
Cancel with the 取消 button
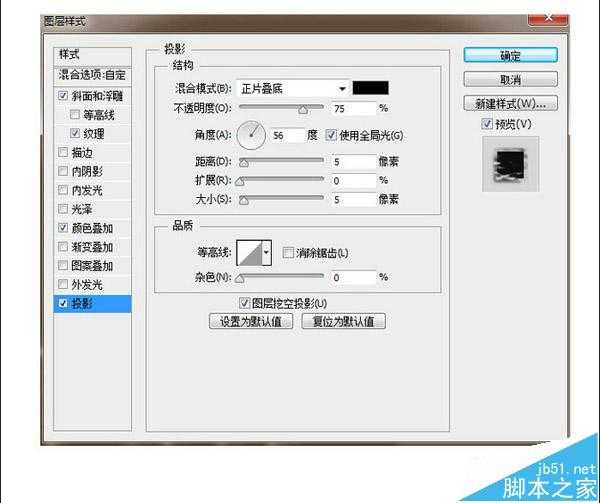510,80
